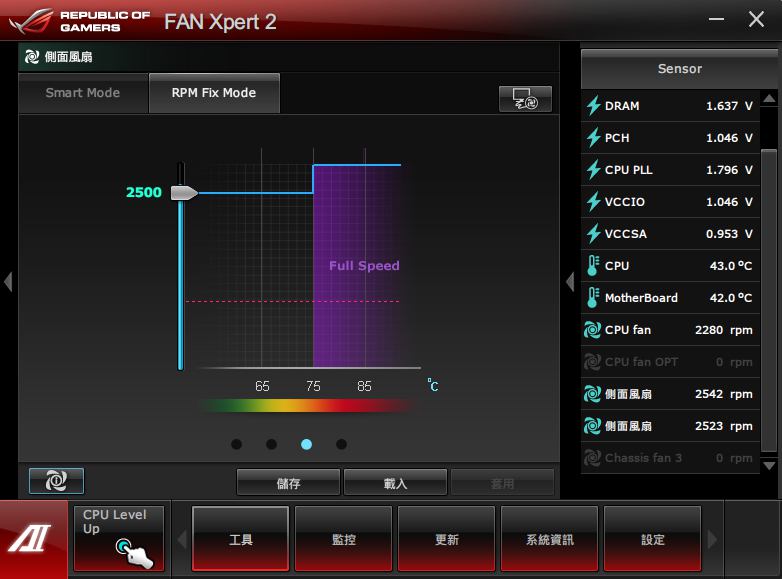Click the greyed-out apply button beside 載入
The height and width of the screenshot is (579, 782).
pyautogui.click(x=502, y=482)
